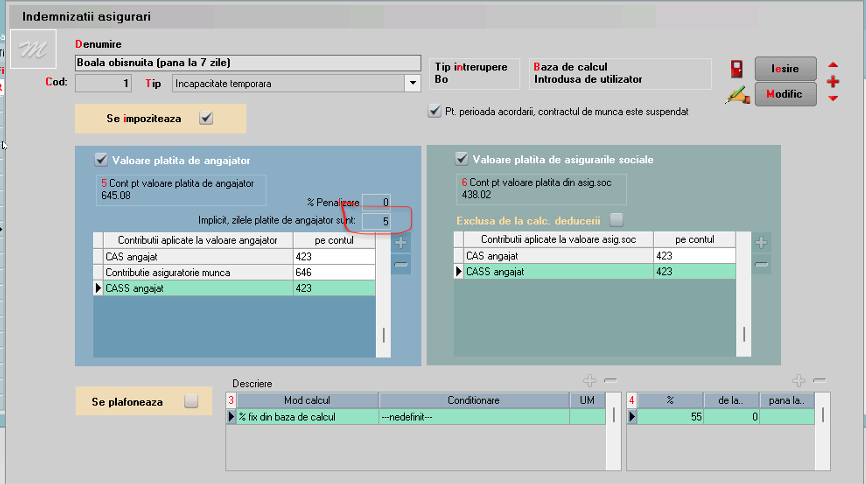Click Baza de calcul field
This screenshot has height=484, width=866.
pos(620,73)
